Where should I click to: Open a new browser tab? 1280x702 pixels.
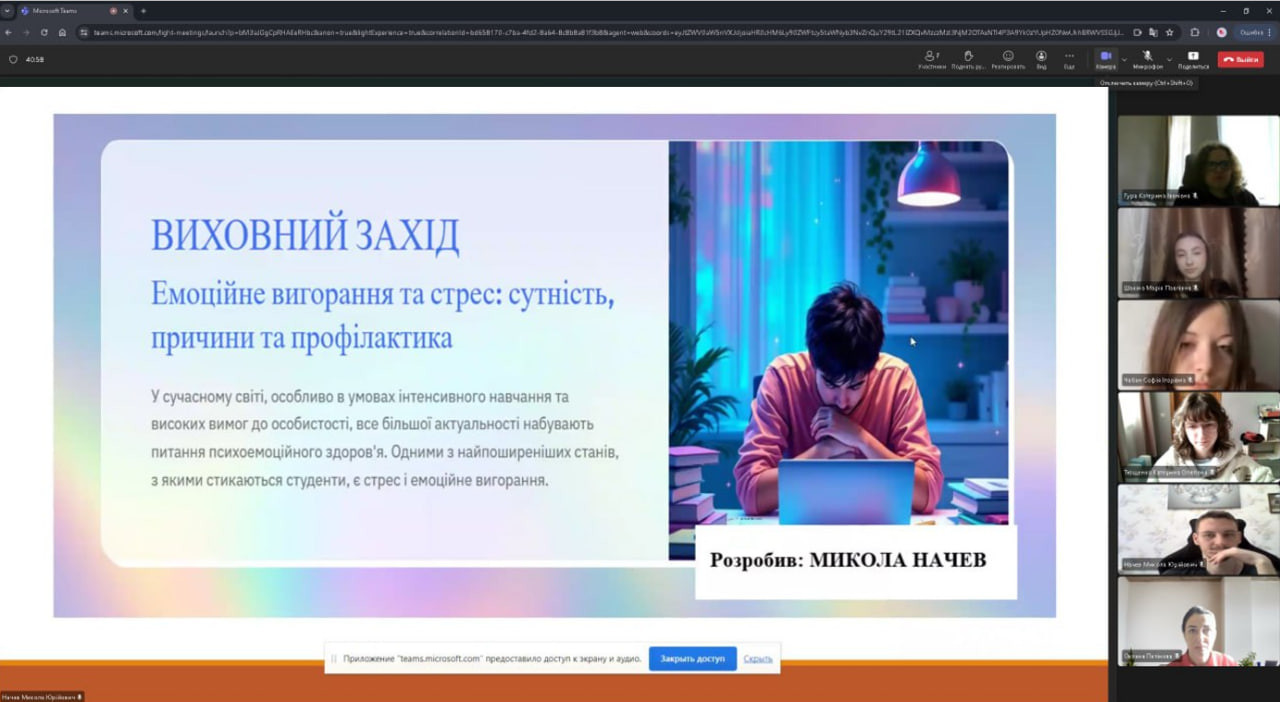[x=143, y=10]
